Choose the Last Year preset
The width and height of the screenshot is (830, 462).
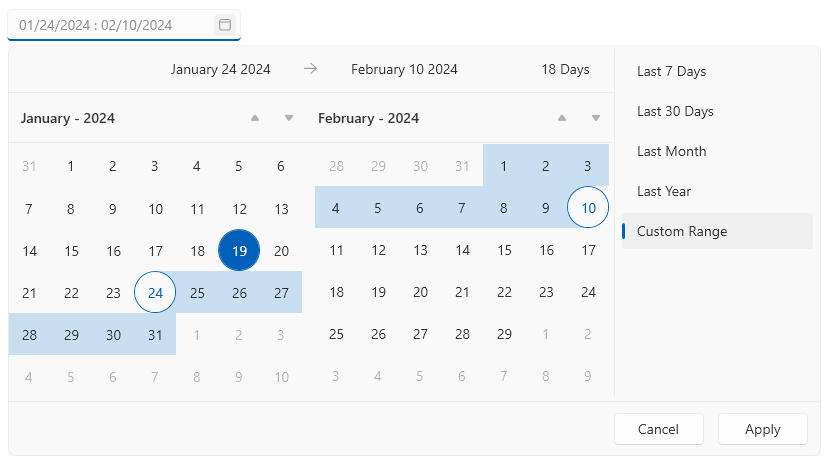[664, 191]
